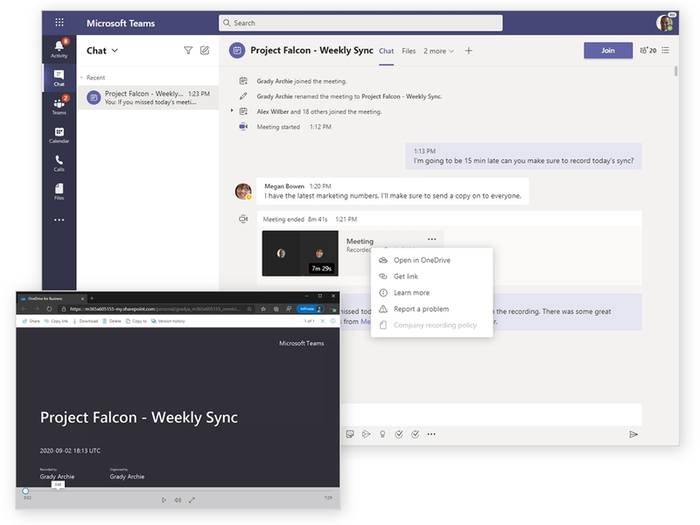Click Download in the OneDrive toolbar
The width and height of the screenshot is (700, 525).
pyautogui.click(x=86, y=321)
